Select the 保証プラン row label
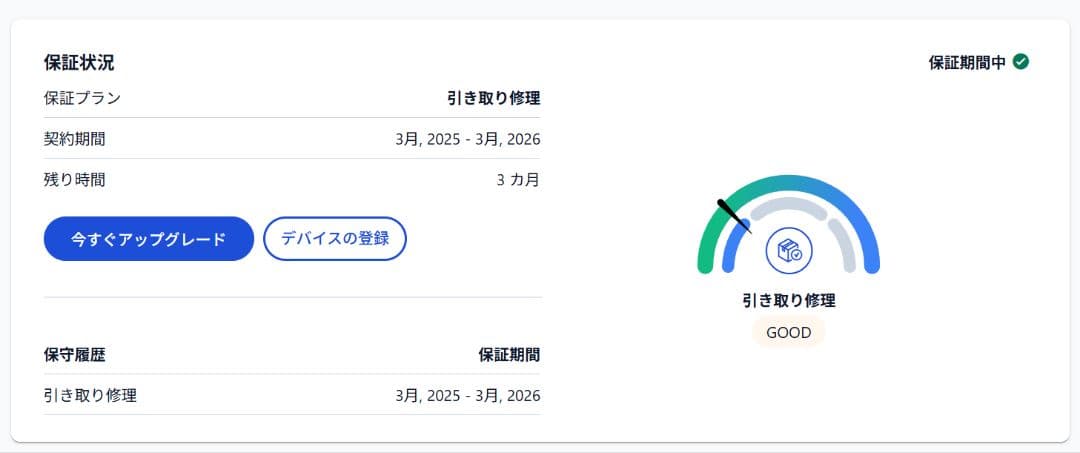 pos(82,98)
